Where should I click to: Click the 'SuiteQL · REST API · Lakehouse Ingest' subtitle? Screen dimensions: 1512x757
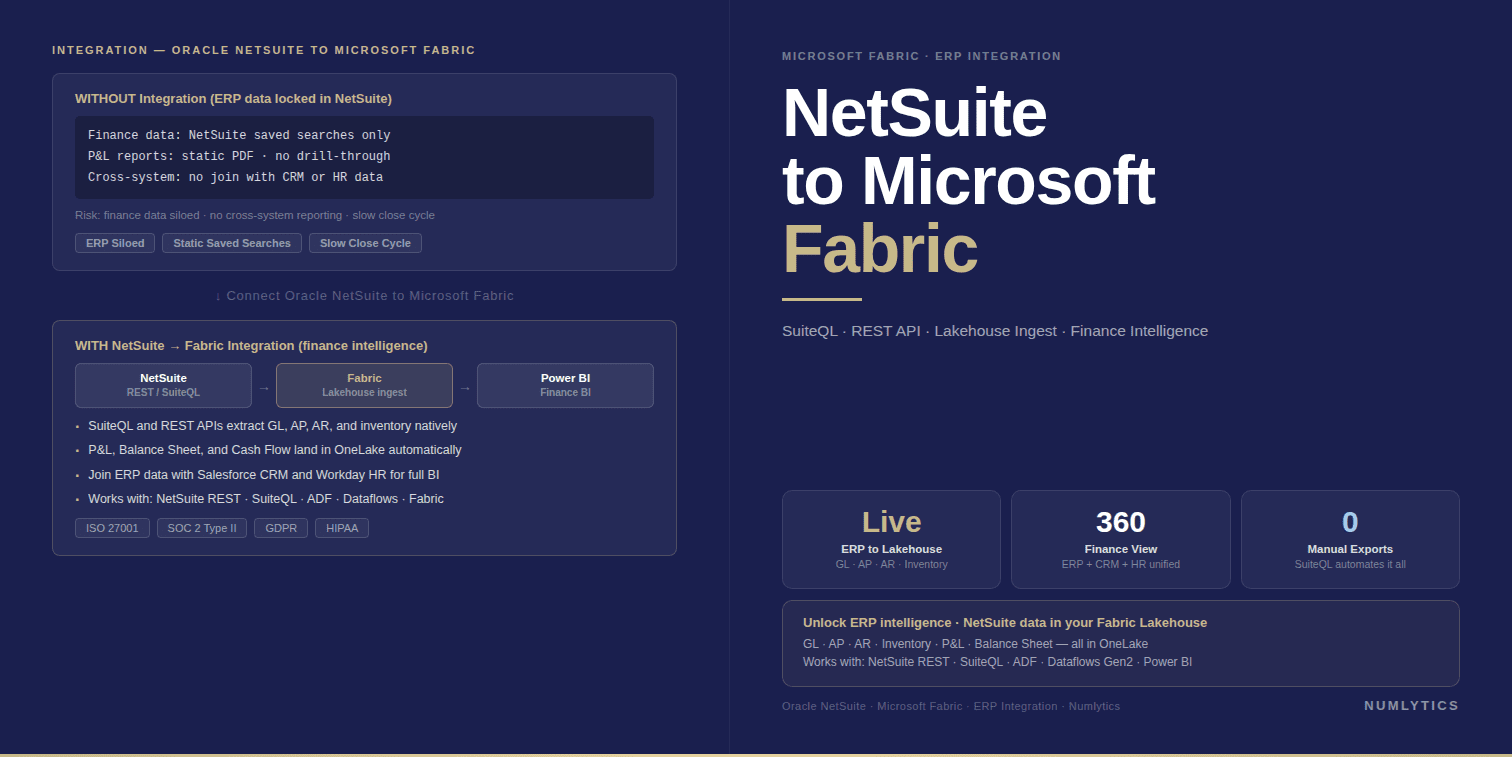(x=995, y=331)
